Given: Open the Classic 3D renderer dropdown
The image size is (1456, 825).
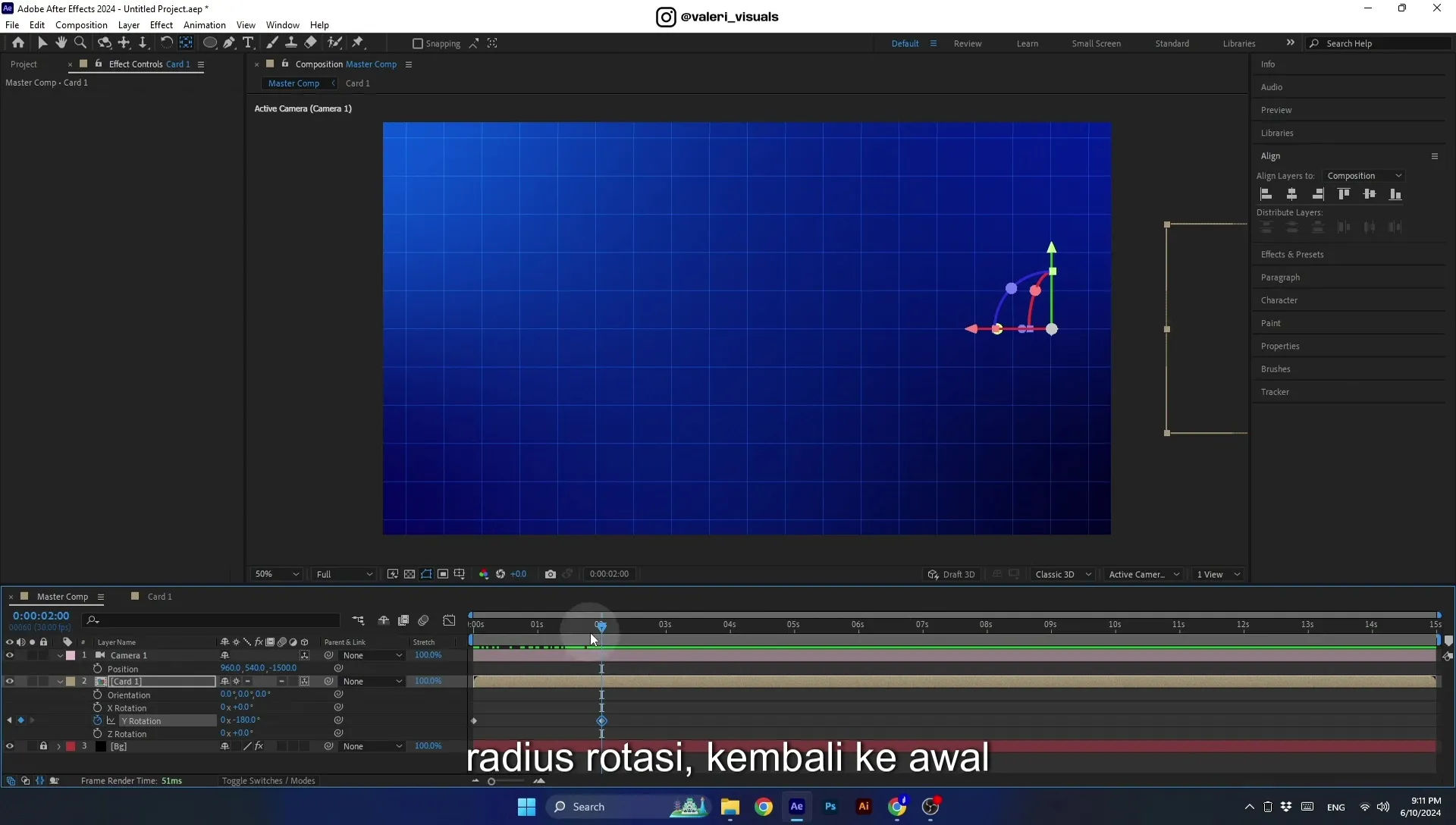Looking at the screenshot, I should click(1063, 575).
